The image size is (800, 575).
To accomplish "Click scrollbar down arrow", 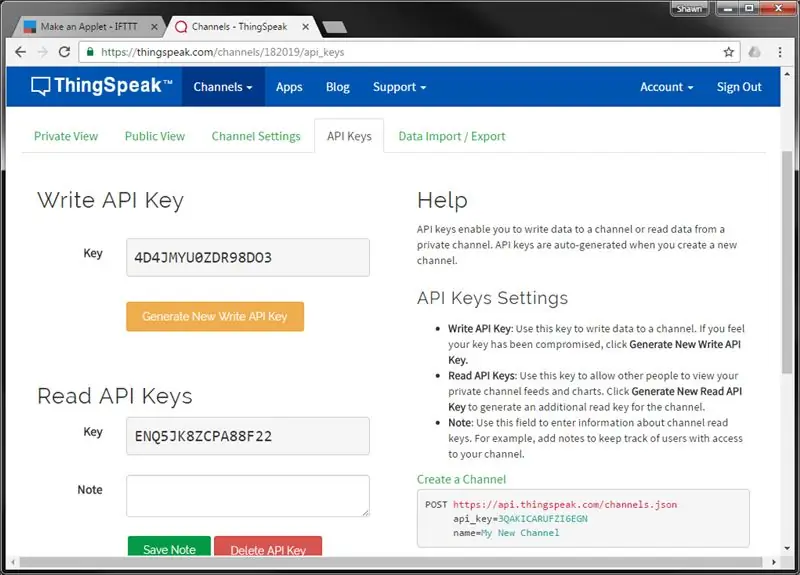I will [x=787, y=548].
